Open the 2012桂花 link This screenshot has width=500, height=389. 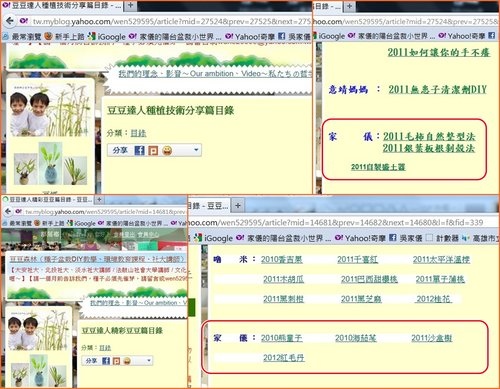point(433,299)
